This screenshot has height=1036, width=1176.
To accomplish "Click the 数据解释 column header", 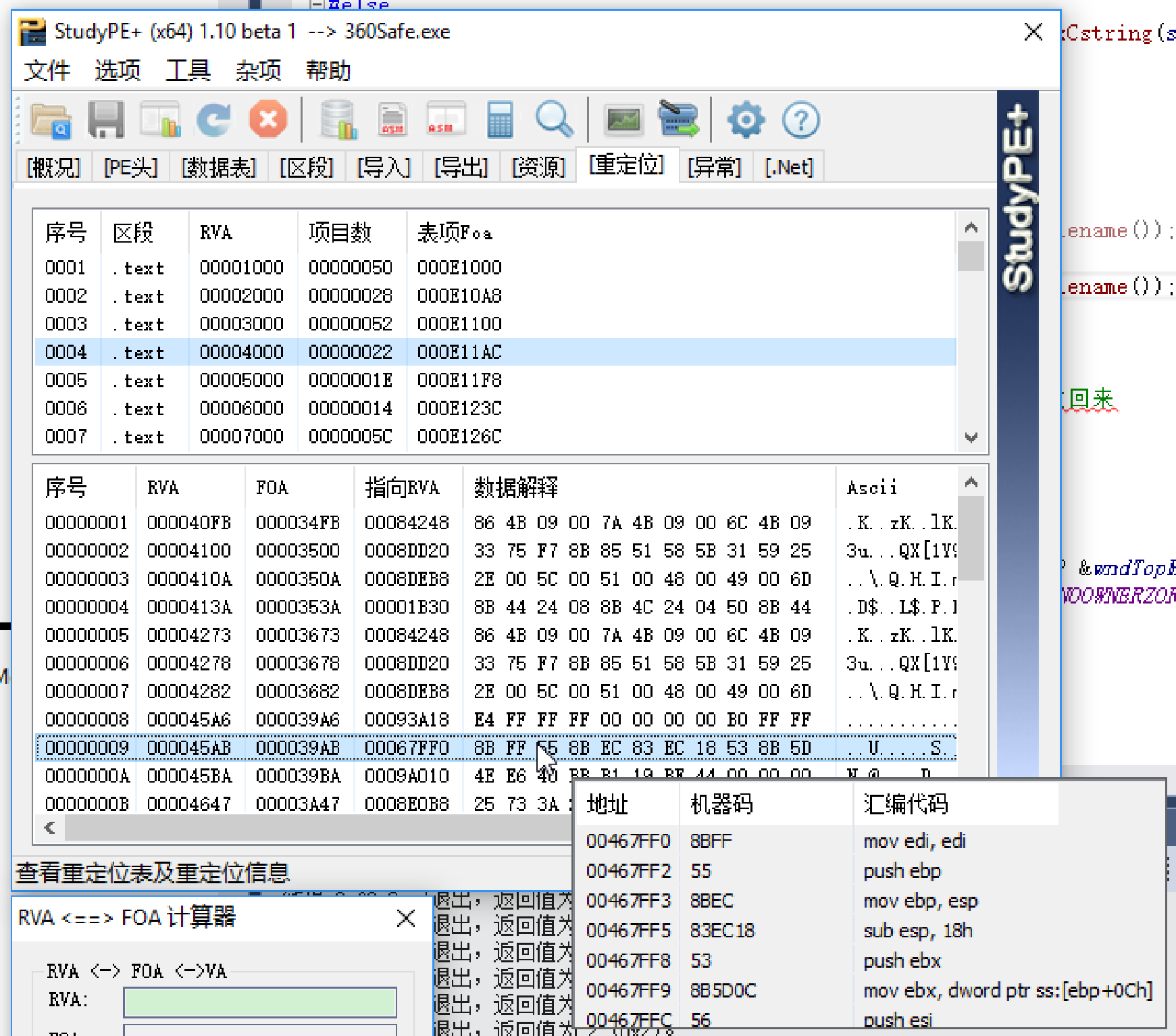I will [649, 487].
